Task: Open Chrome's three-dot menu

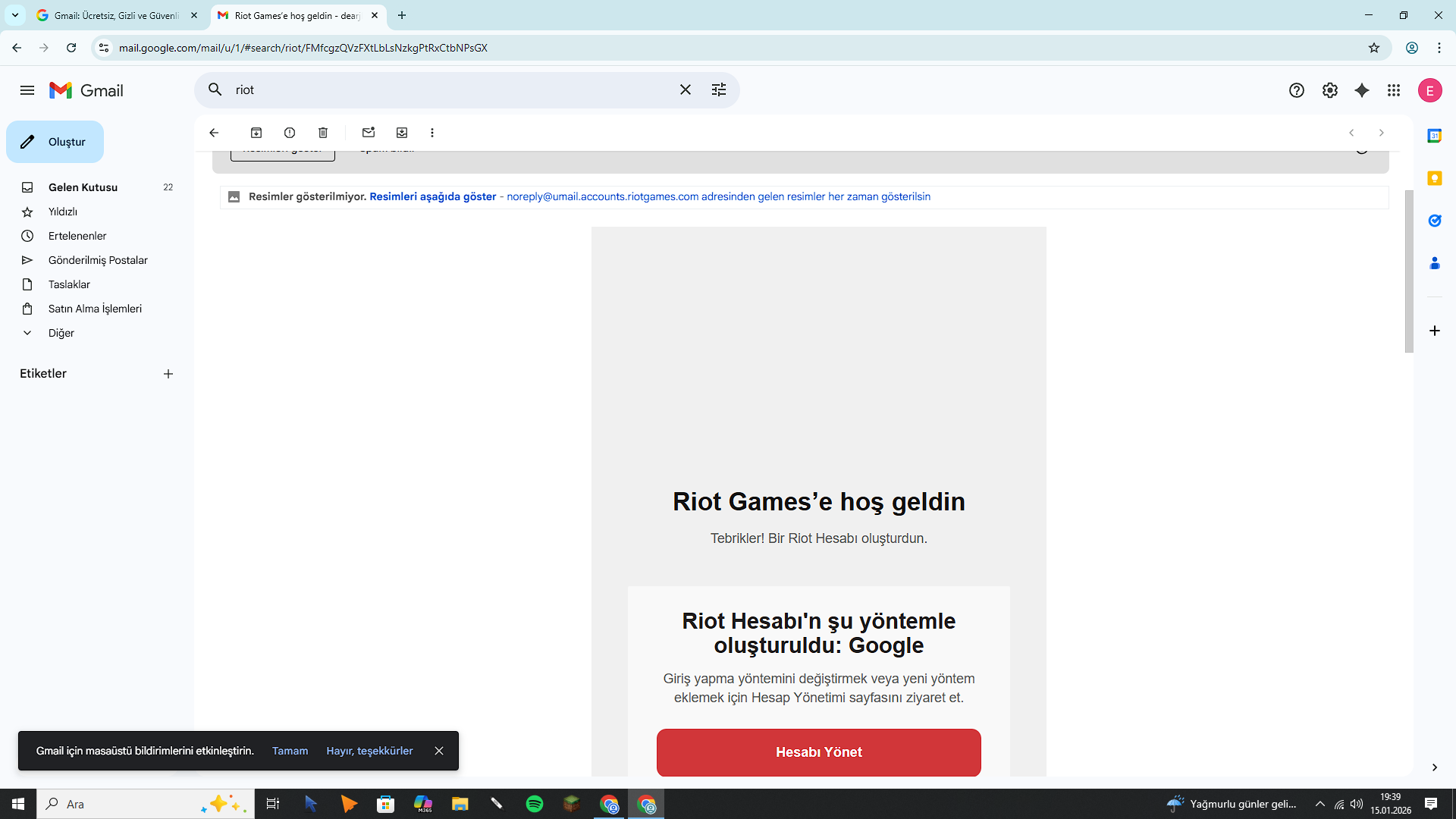Action: pyautogui.click(x=1439, y=48)
